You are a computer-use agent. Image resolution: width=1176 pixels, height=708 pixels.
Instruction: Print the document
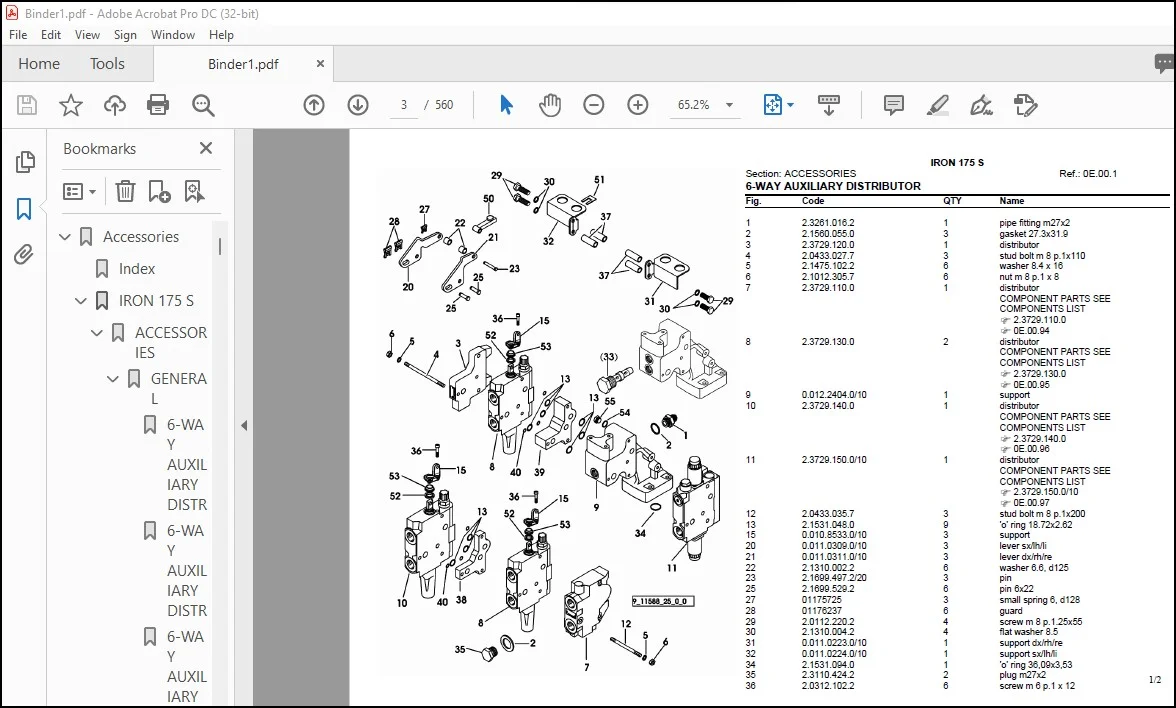pos(158,105)
